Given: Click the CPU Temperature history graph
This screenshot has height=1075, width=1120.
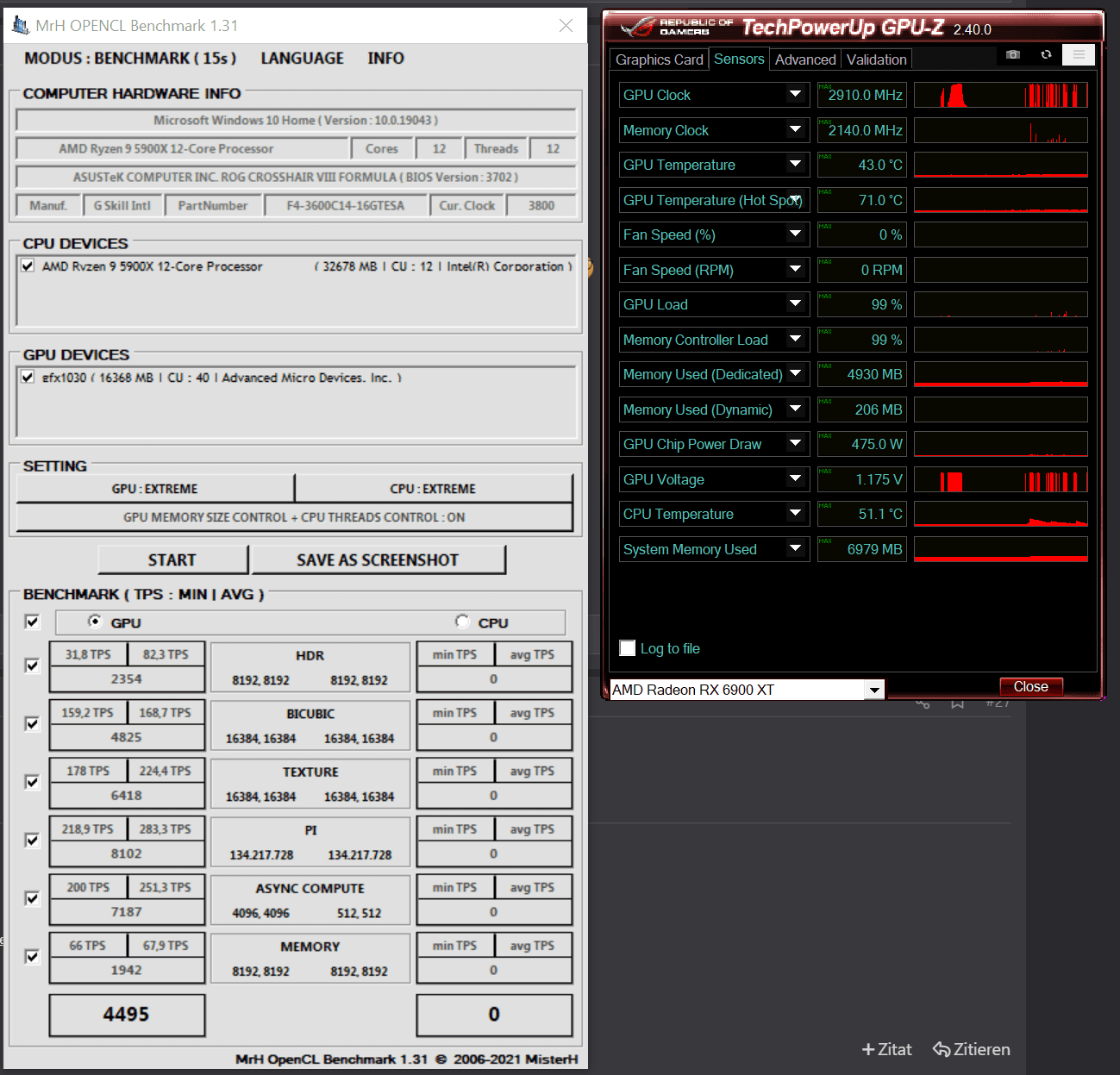Looking at the screenshot, I should [x=1001, y=513].
